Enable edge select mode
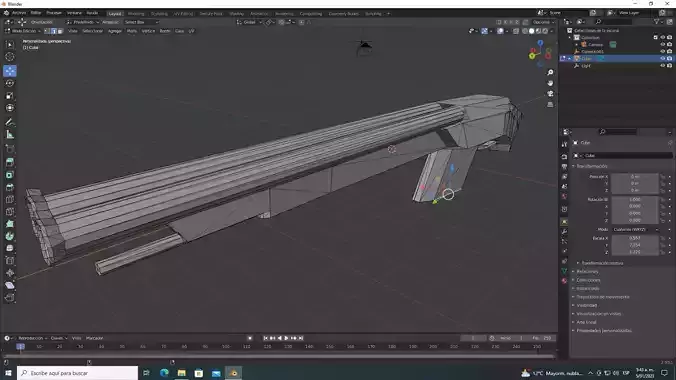676x380 pixels. pos(54,31)
